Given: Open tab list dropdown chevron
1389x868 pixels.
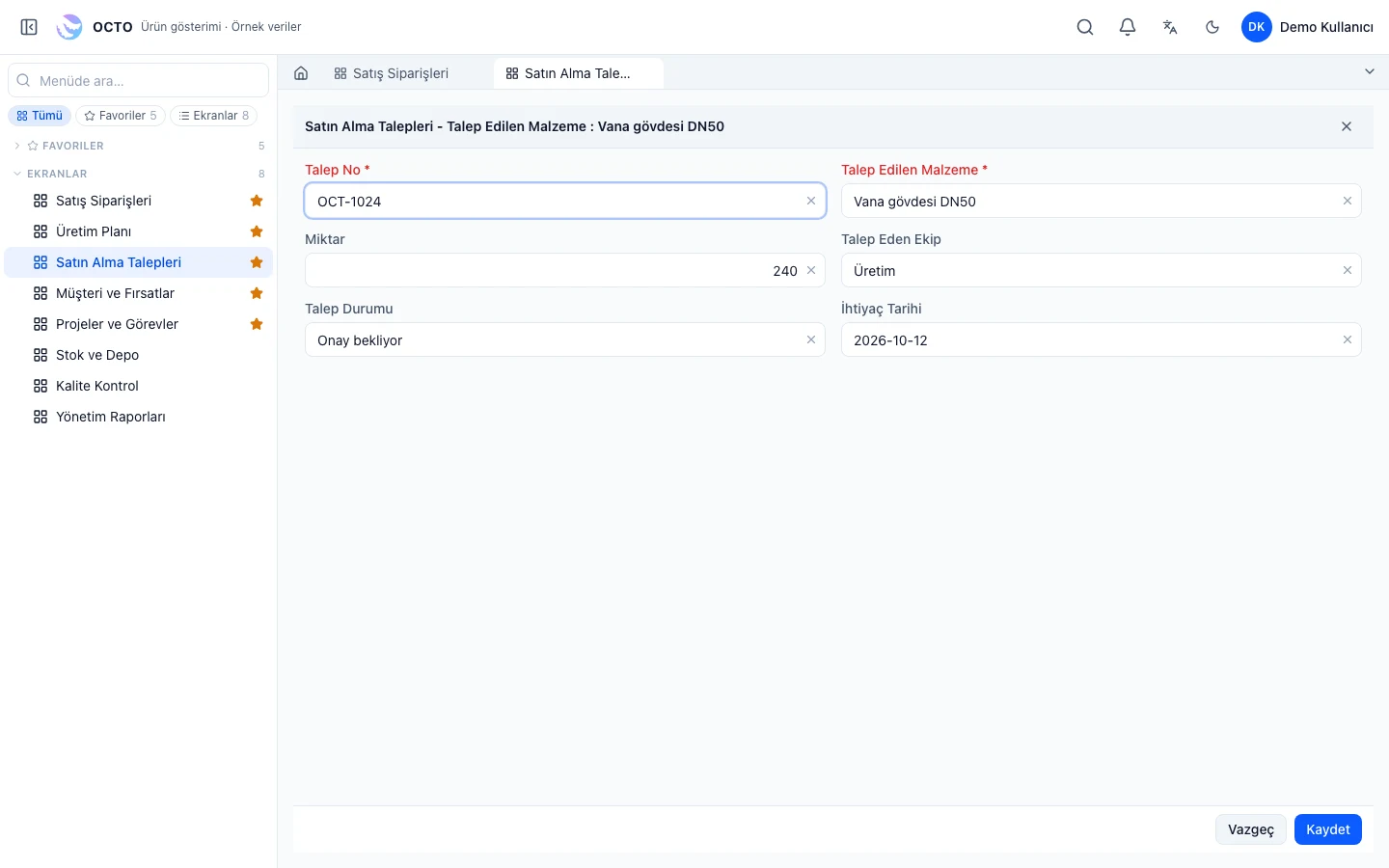Looking at the screenshot, I should pyautogui.click(x=1370, y=72).
